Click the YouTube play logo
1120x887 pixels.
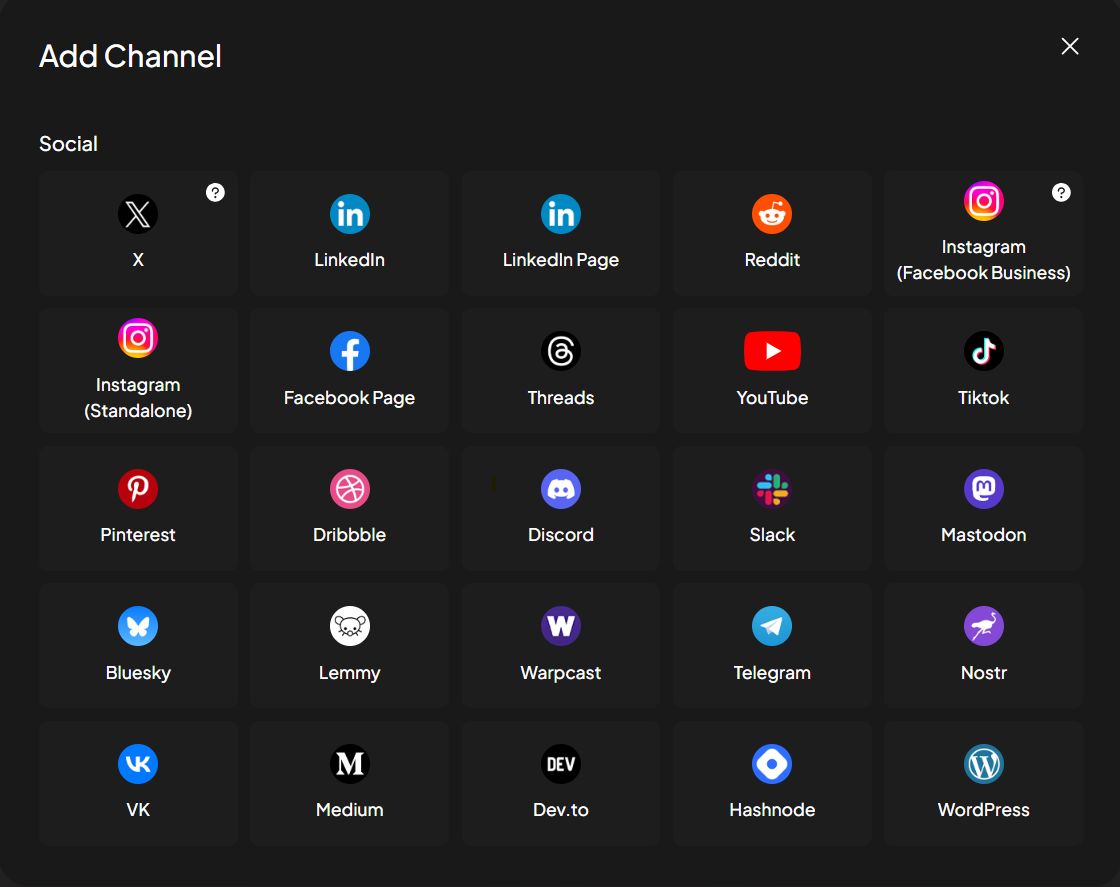point(772,351)
